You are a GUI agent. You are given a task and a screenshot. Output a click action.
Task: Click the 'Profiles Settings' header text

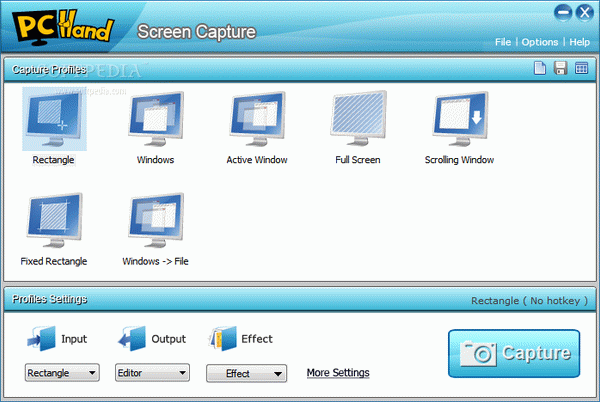(x=49, y=299)
